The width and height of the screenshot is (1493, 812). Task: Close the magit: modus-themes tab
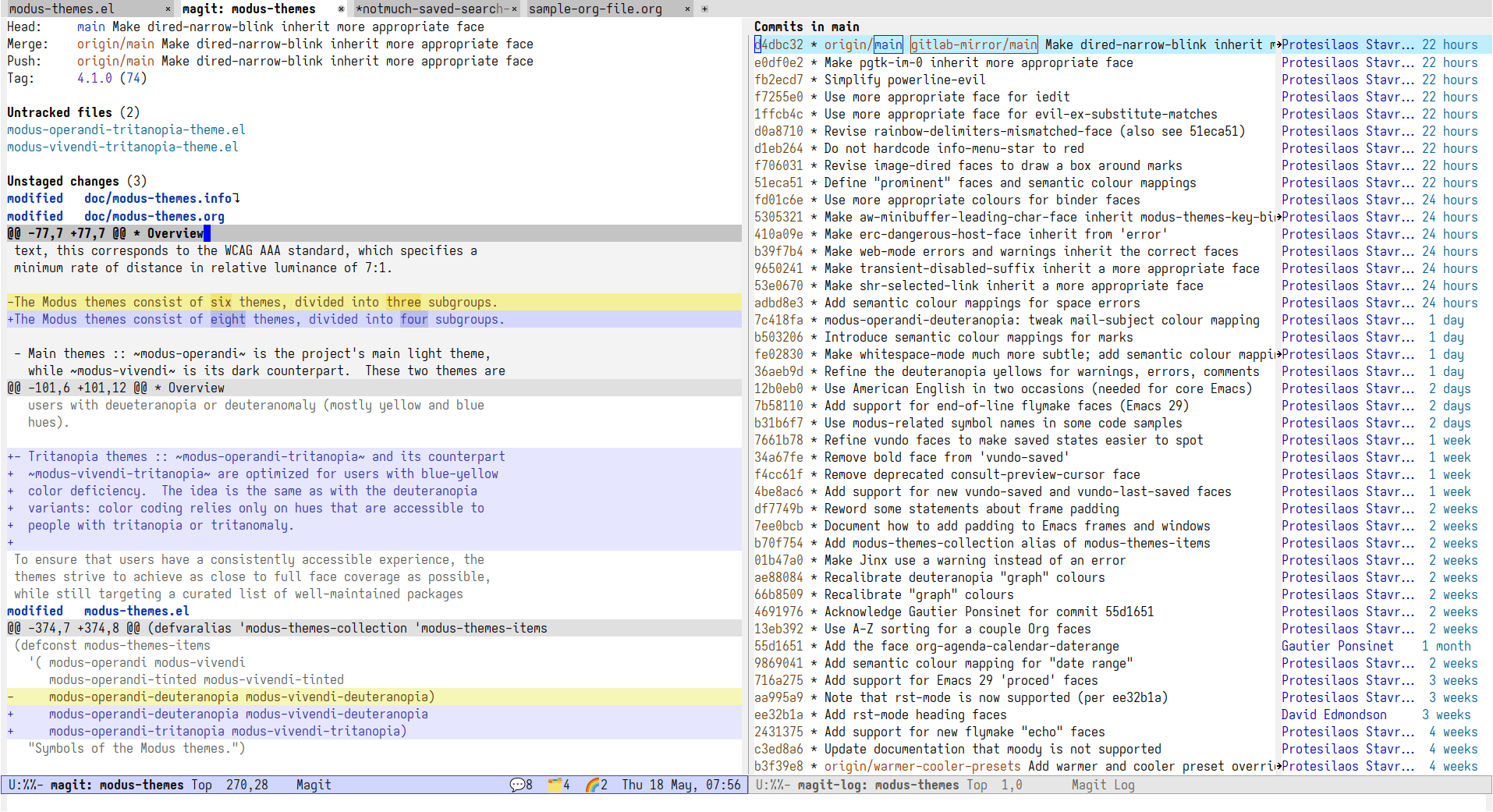pos(341,9)
